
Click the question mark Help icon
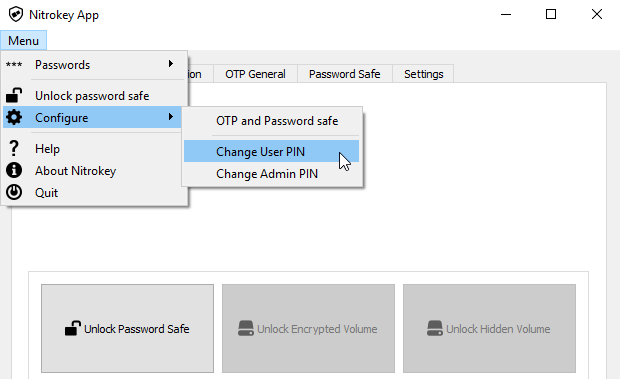[14, 148]
